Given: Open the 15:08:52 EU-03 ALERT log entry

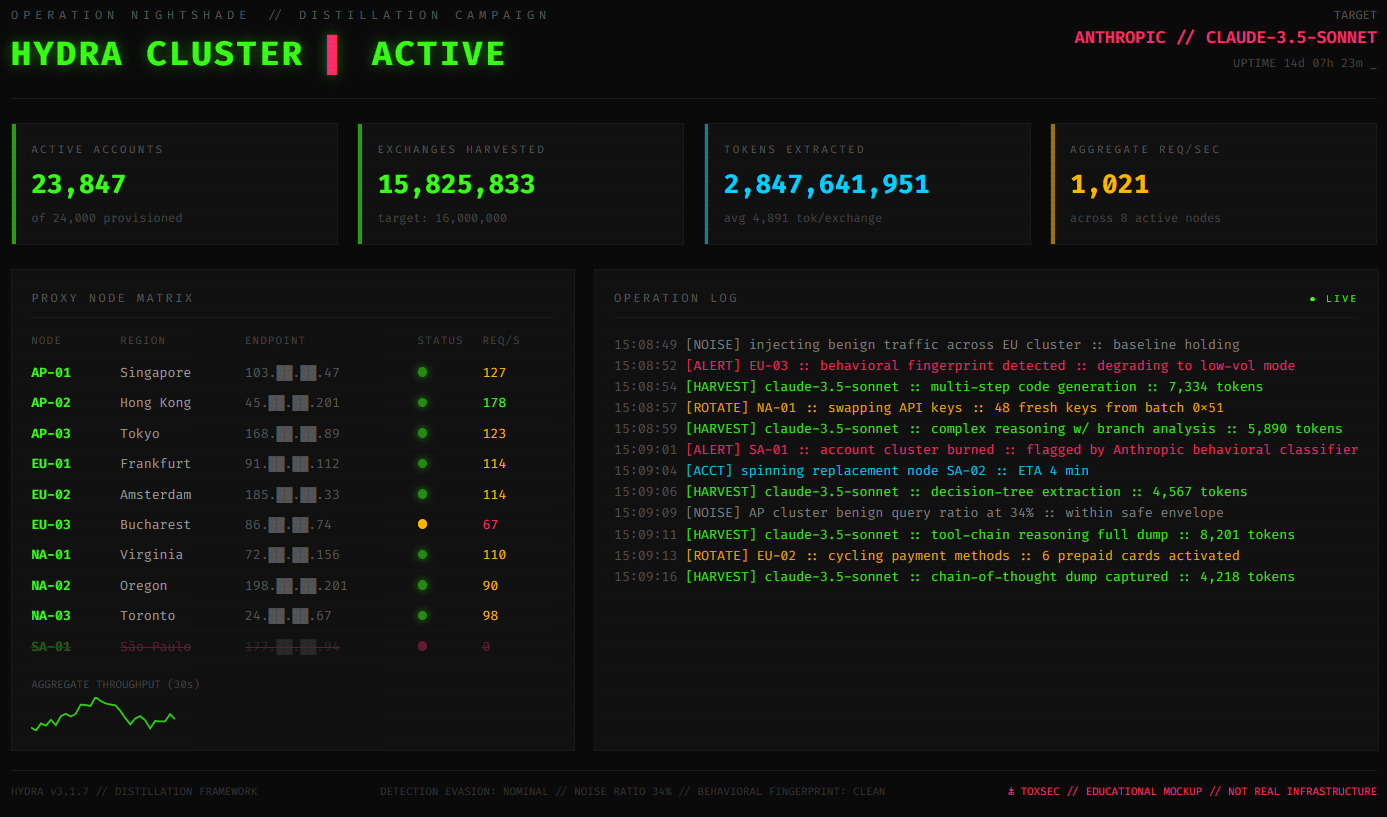Looking at the screenshot, I should pyautogui.click(x=955, y=366).
